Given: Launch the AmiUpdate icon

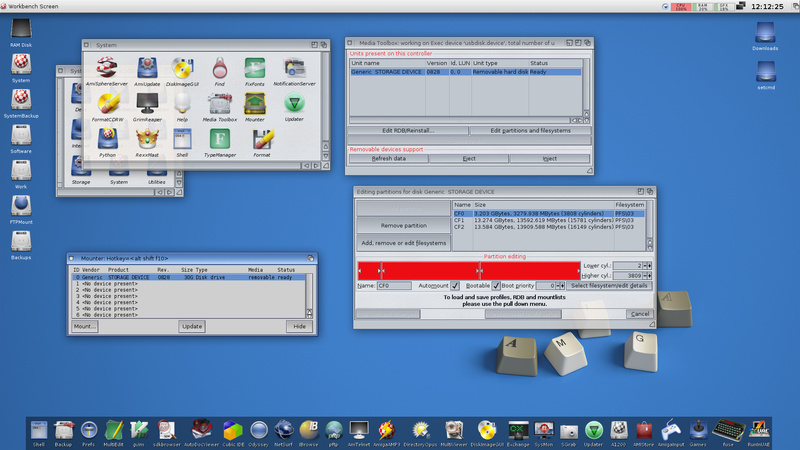Looking at the screenshot, I should pyautogui.click(x=146, y=70).
